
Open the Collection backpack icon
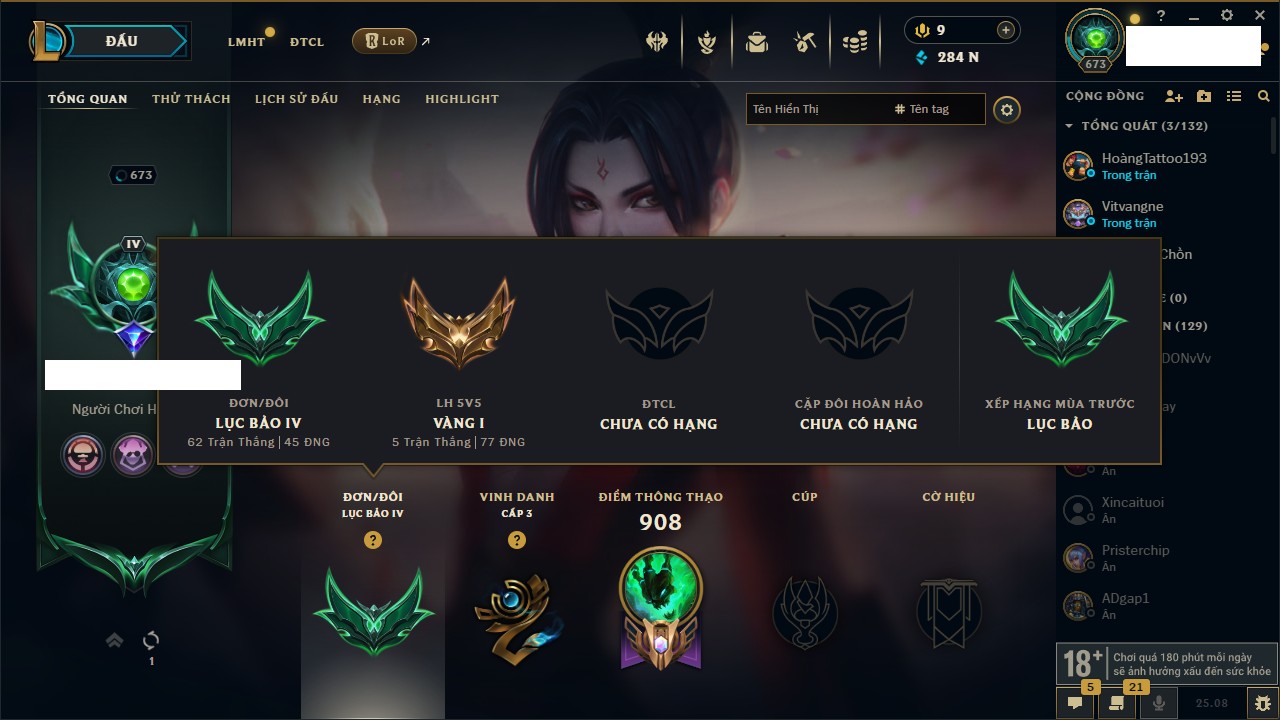tap(757, 42)
